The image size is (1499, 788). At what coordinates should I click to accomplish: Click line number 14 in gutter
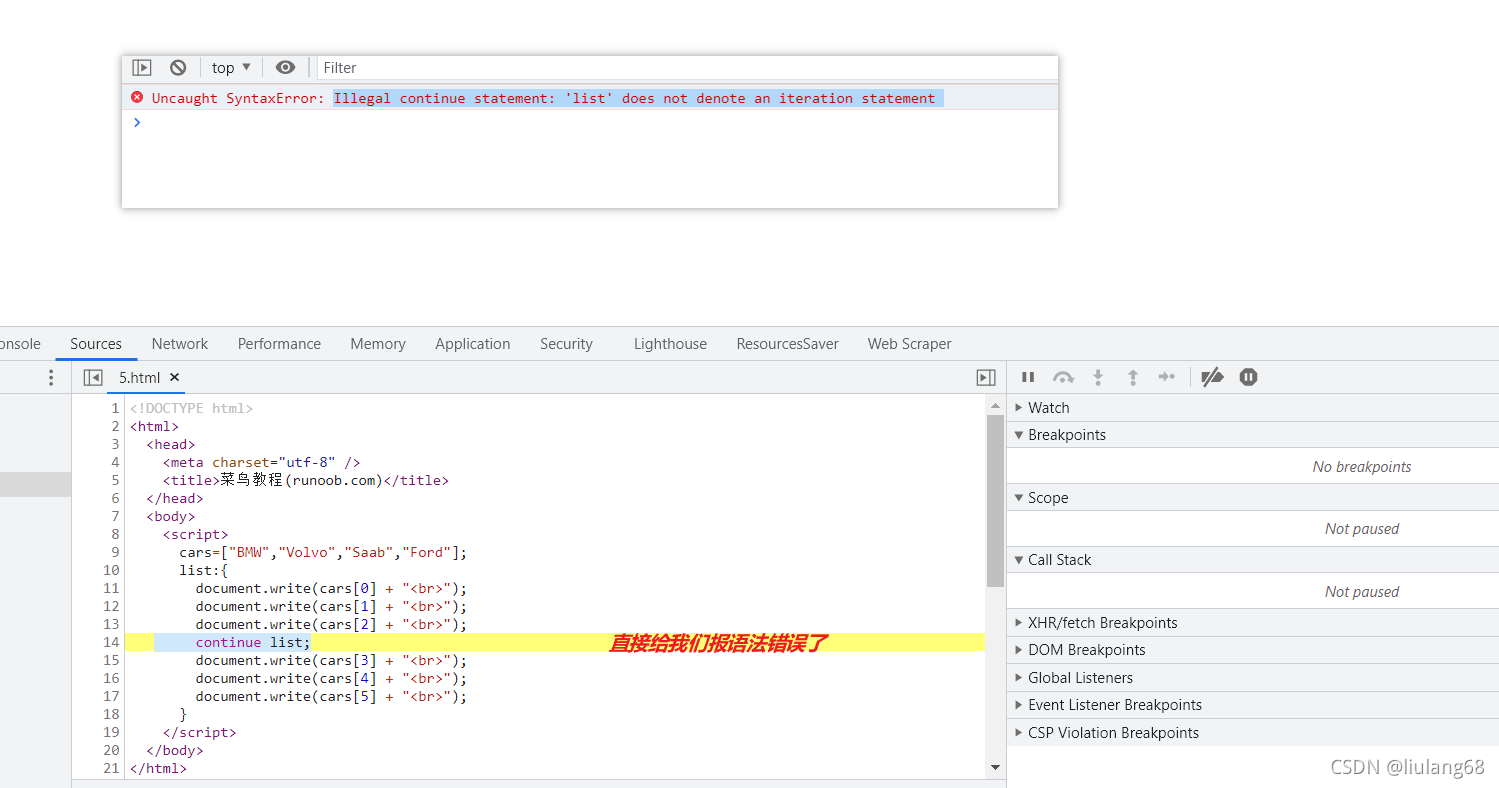(x=111, y=642)
